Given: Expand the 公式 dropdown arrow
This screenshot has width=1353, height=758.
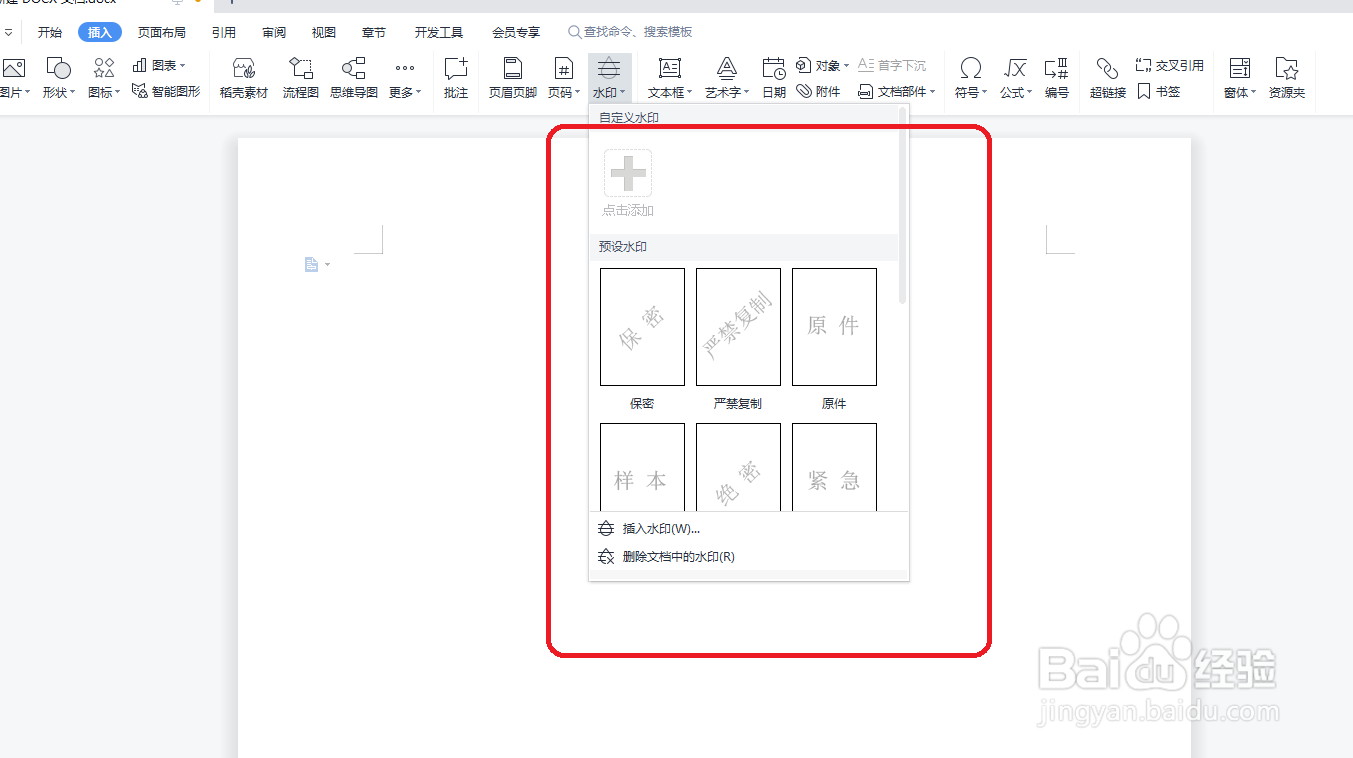Looking at the screenshot, I should click(1030, 93).
